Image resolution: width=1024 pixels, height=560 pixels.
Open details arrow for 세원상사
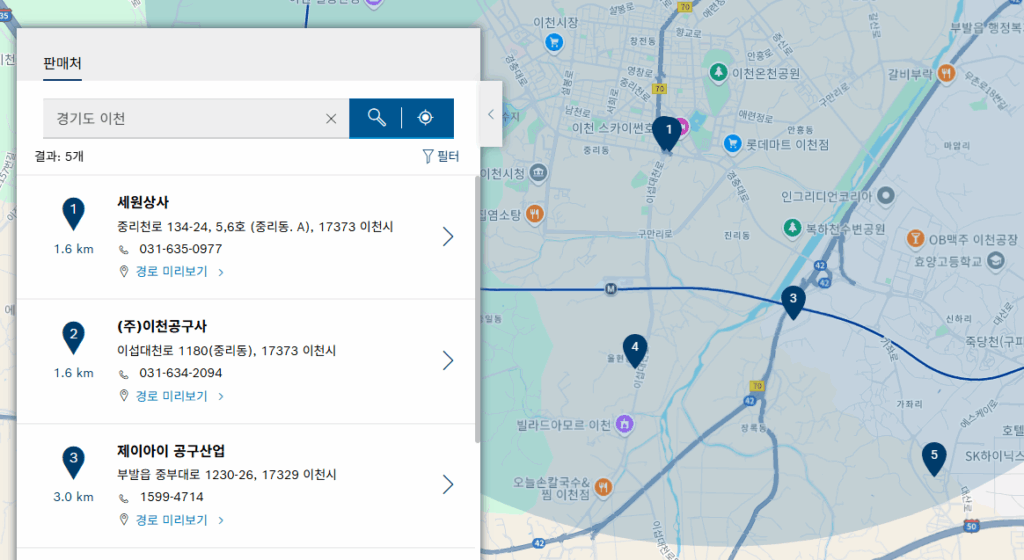(x=447, y=236)
